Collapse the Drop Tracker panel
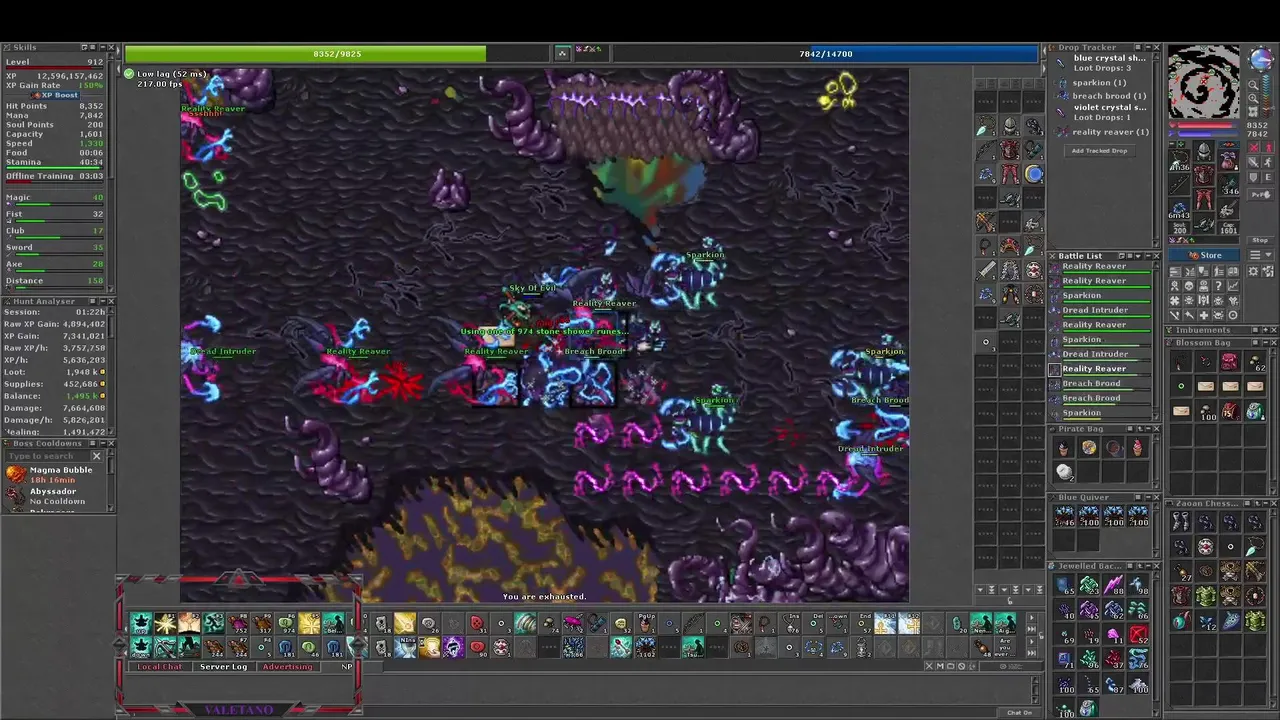 (1149, 47)
